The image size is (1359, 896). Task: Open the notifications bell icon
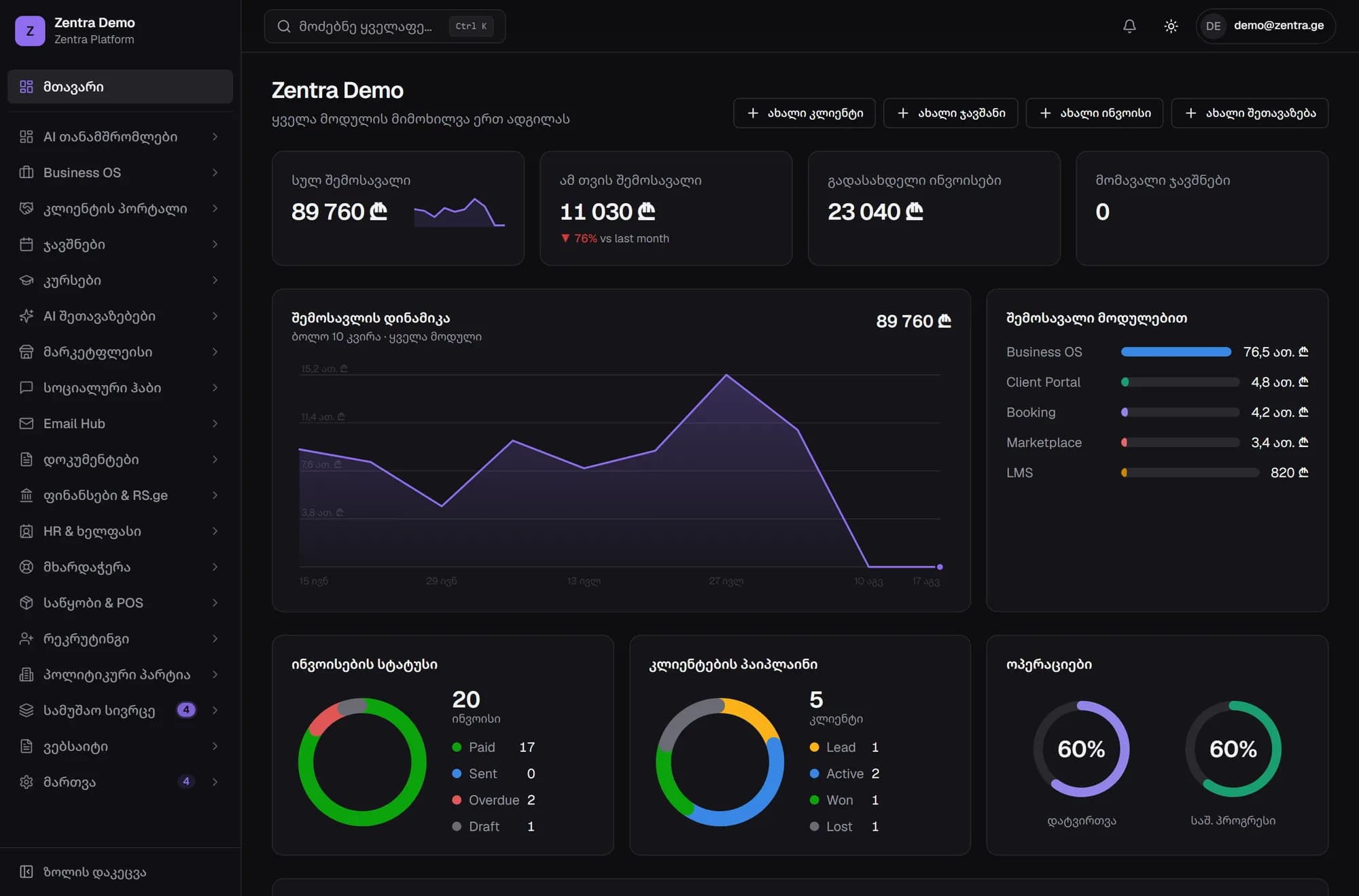[1129, 26]
